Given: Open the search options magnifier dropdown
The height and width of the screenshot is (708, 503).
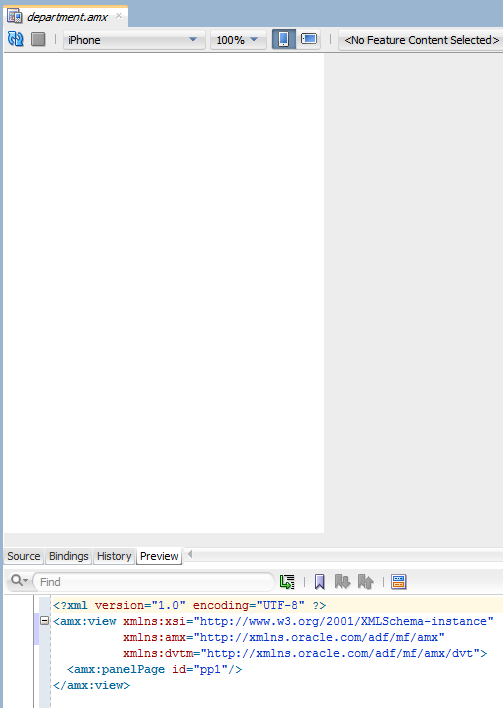Looking at the screenshot, I should pos(19,581).
